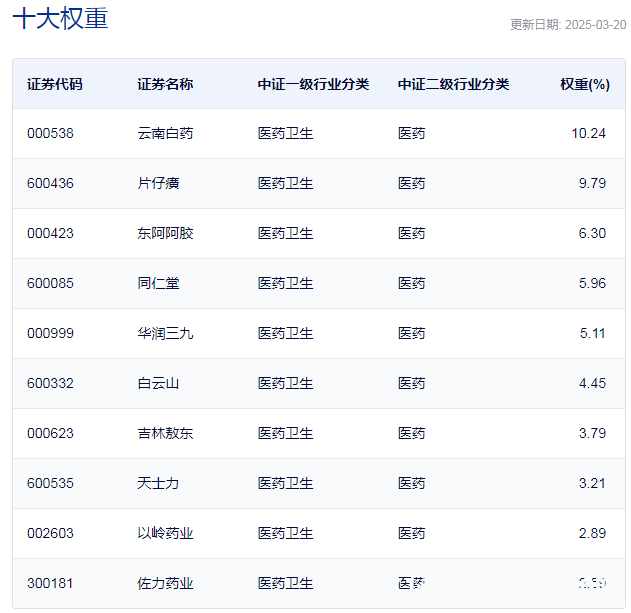The height and width of the screenshot is (613, 631).
Task: Click 医药卫生 in the 片仔癀 row
Action: (285, 183)
